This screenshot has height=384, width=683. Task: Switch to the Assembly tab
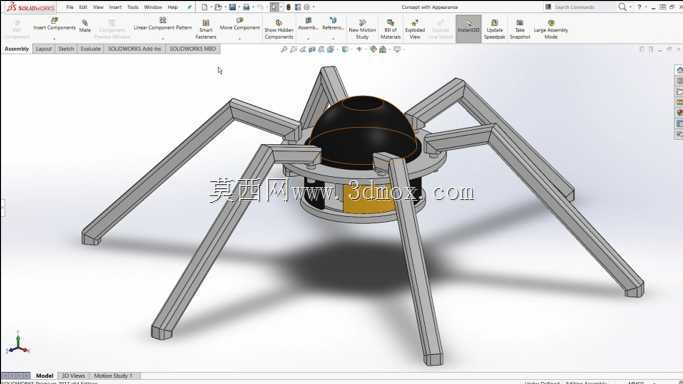click(x=17, y=49)
